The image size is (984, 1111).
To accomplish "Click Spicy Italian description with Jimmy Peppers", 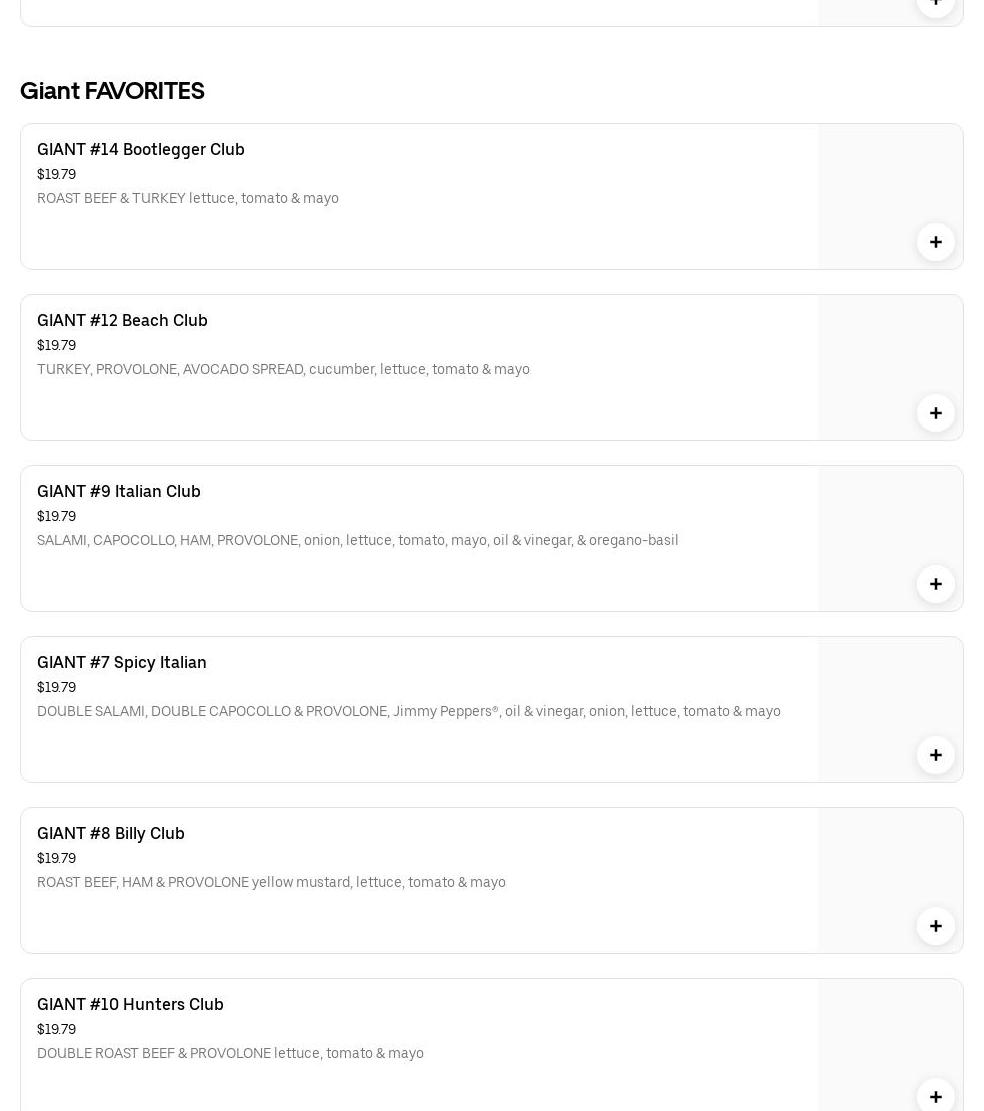I will coord(408,711).
